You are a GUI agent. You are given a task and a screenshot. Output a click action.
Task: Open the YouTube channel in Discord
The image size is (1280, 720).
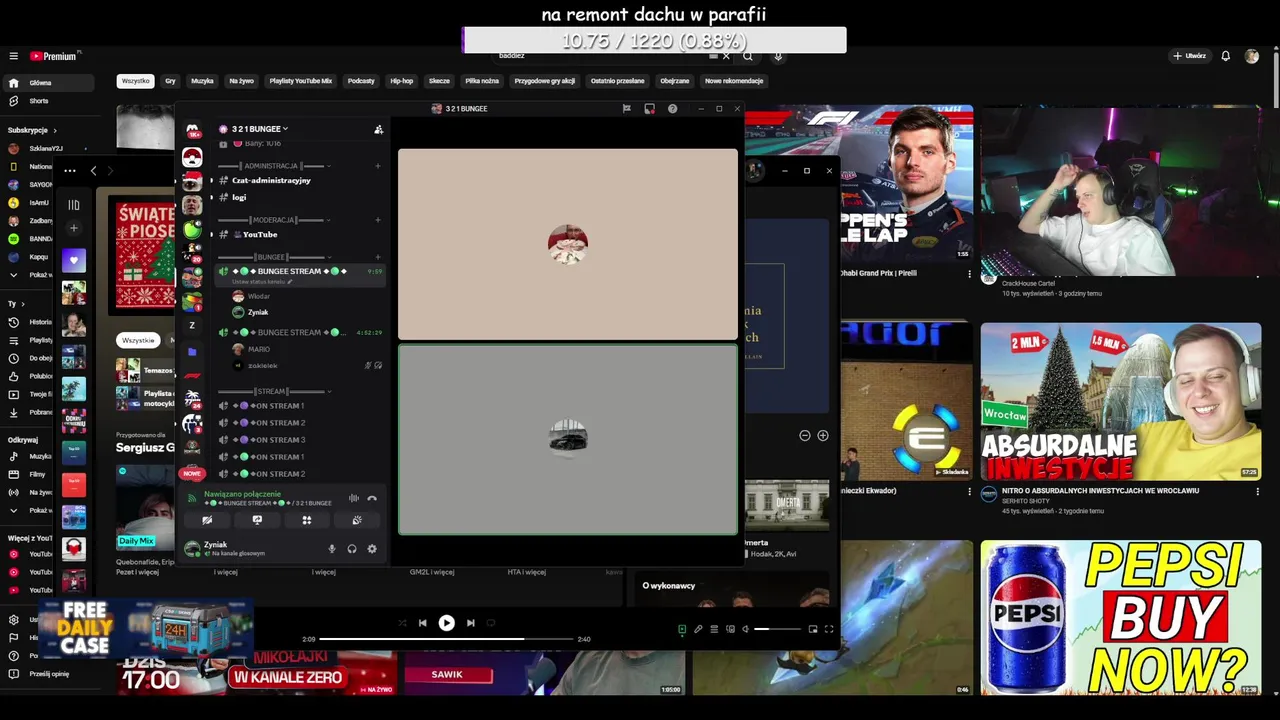(x=259, y=235)
